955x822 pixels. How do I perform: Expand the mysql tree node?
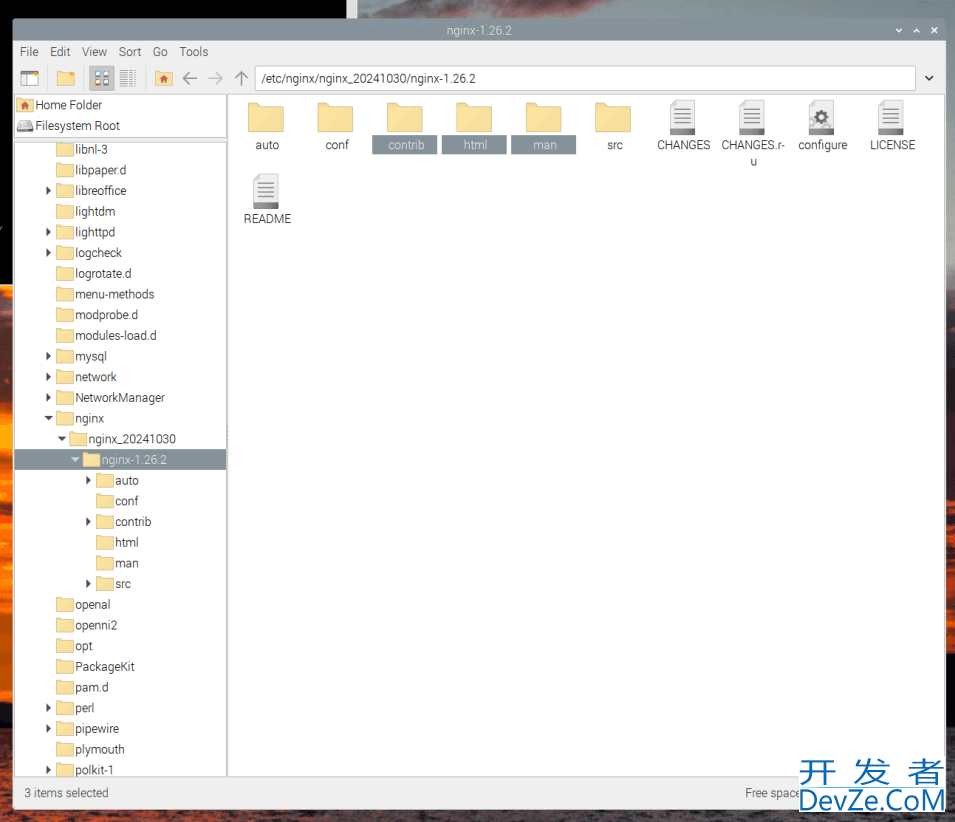pyautogui.click(x=48, y=356)
